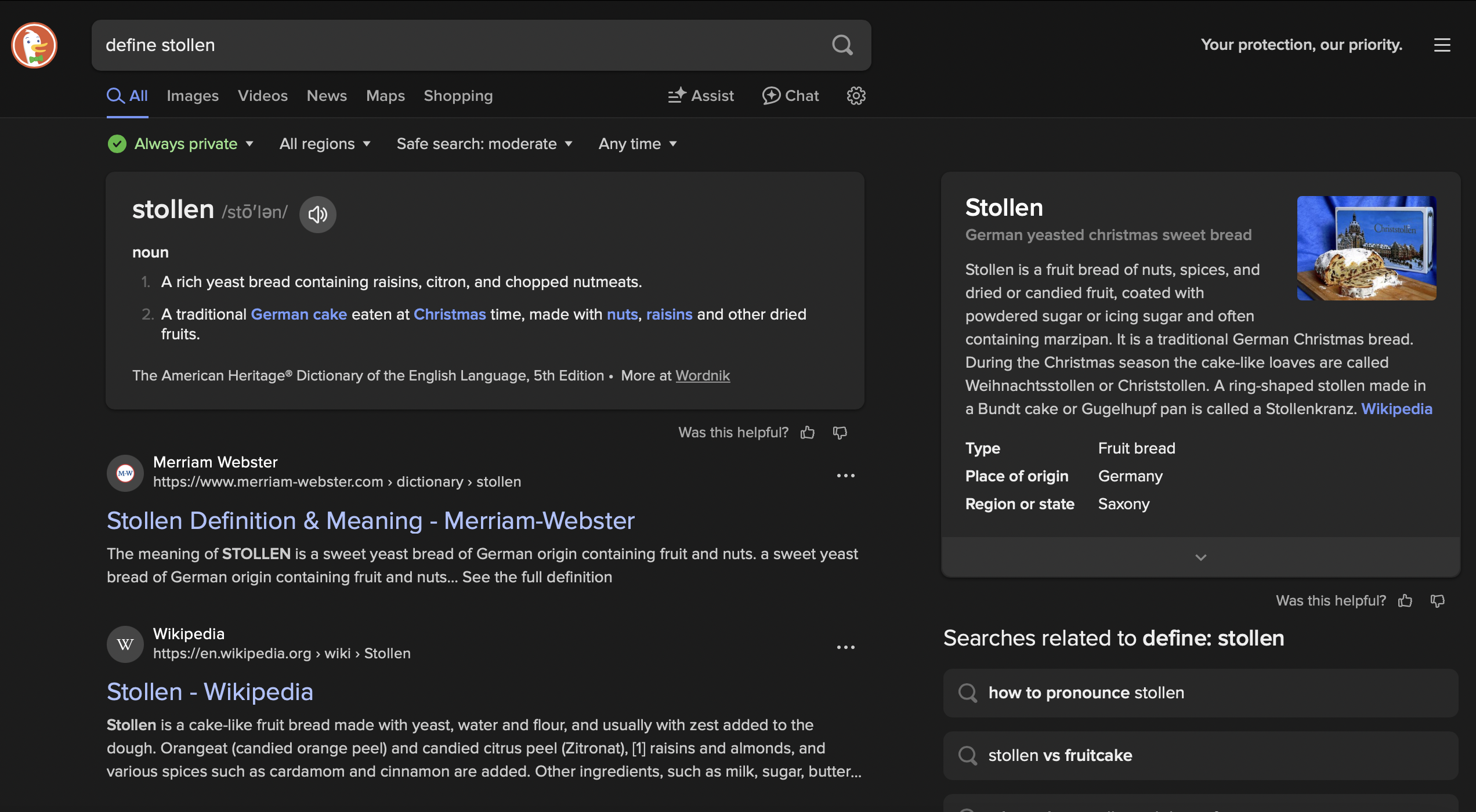
Task: Open Stollen Definition & Meaning Merriam-Webster result
Action: pos(371,521)
